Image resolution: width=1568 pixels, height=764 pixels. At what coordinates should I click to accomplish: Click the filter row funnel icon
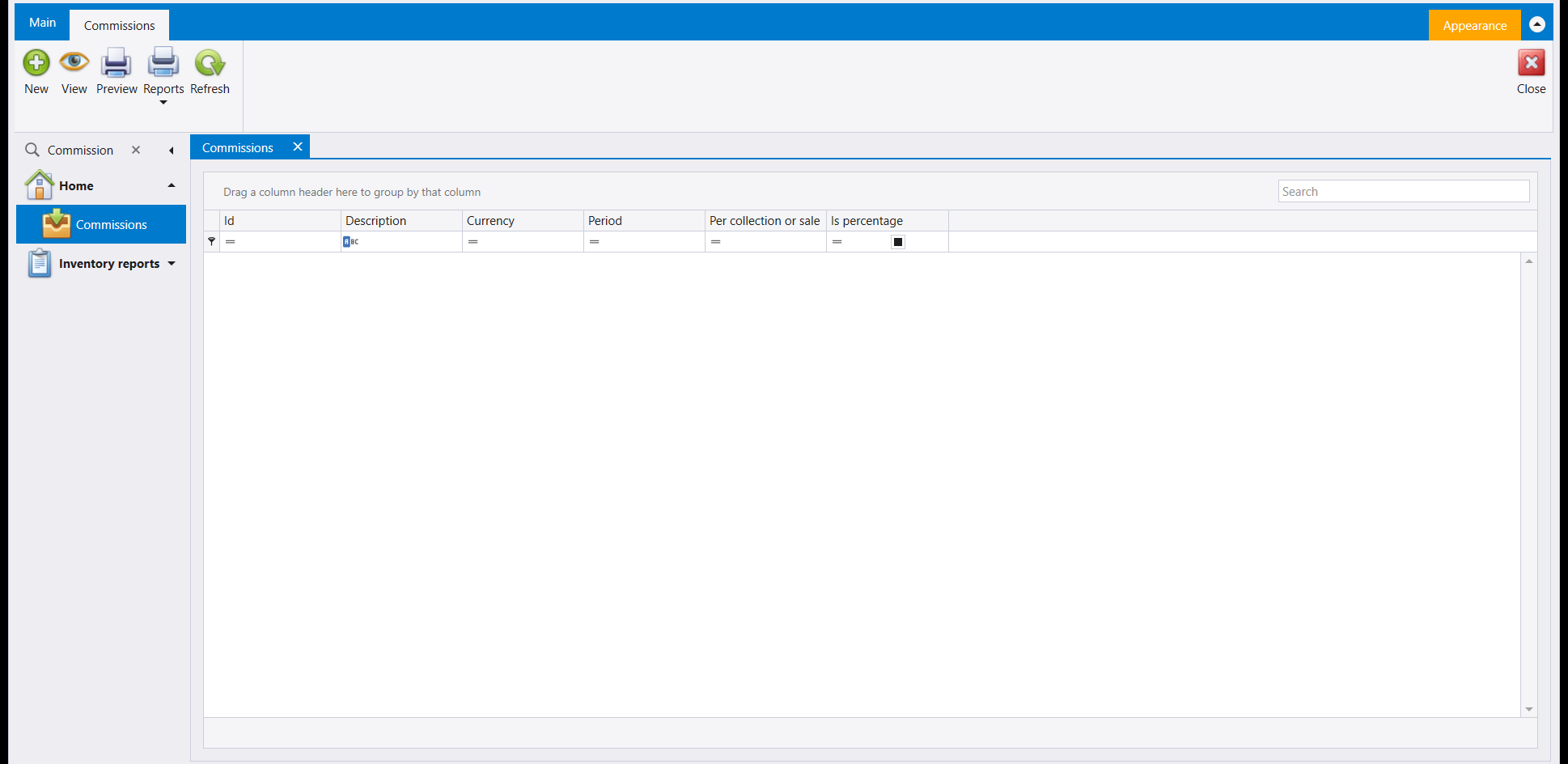pos(211,241)
